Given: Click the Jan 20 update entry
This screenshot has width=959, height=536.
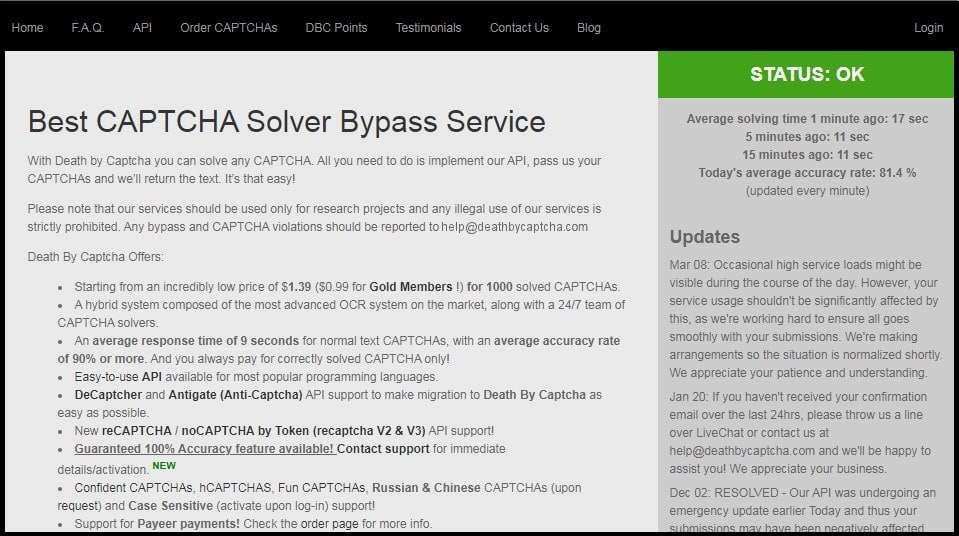Looking at the screenshot, I should (800, 433).
